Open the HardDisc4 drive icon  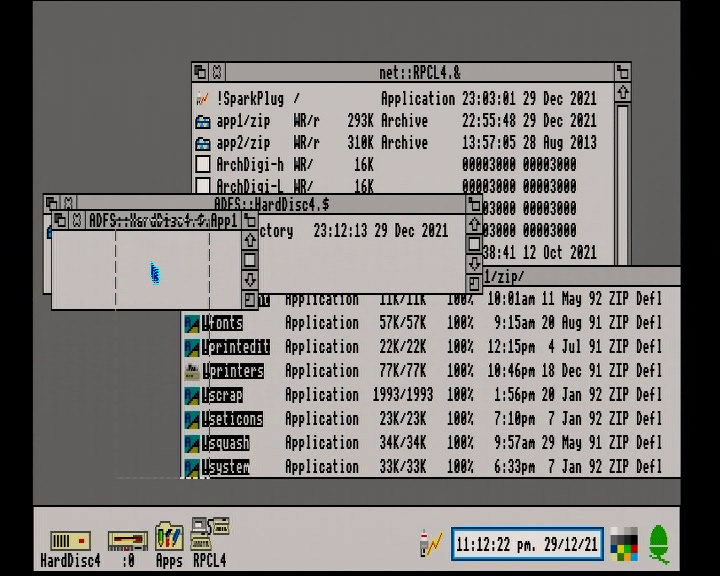[70, 541]
